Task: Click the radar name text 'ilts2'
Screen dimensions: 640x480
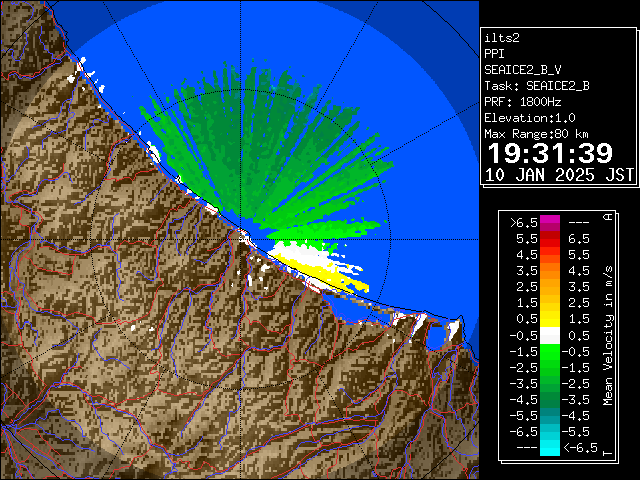Action: (x=502, y=38)
